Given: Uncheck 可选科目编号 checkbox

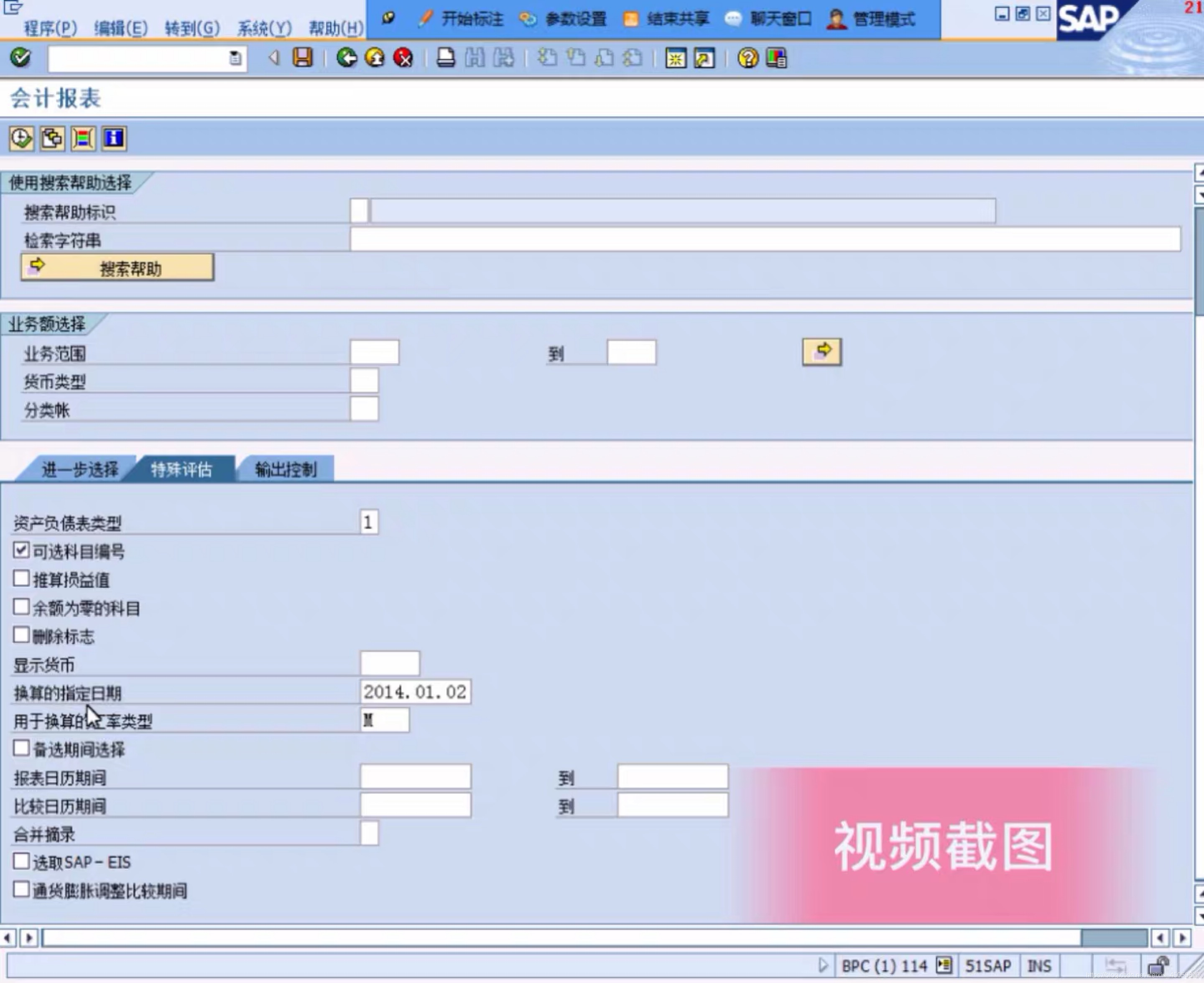Looking at the screenshot, I should point(21,550).
